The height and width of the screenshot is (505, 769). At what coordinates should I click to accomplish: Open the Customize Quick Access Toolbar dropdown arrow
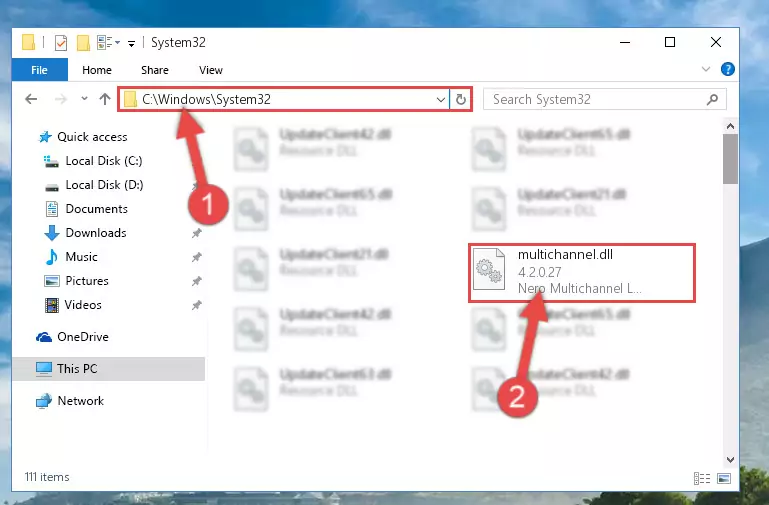coord(131,44)
